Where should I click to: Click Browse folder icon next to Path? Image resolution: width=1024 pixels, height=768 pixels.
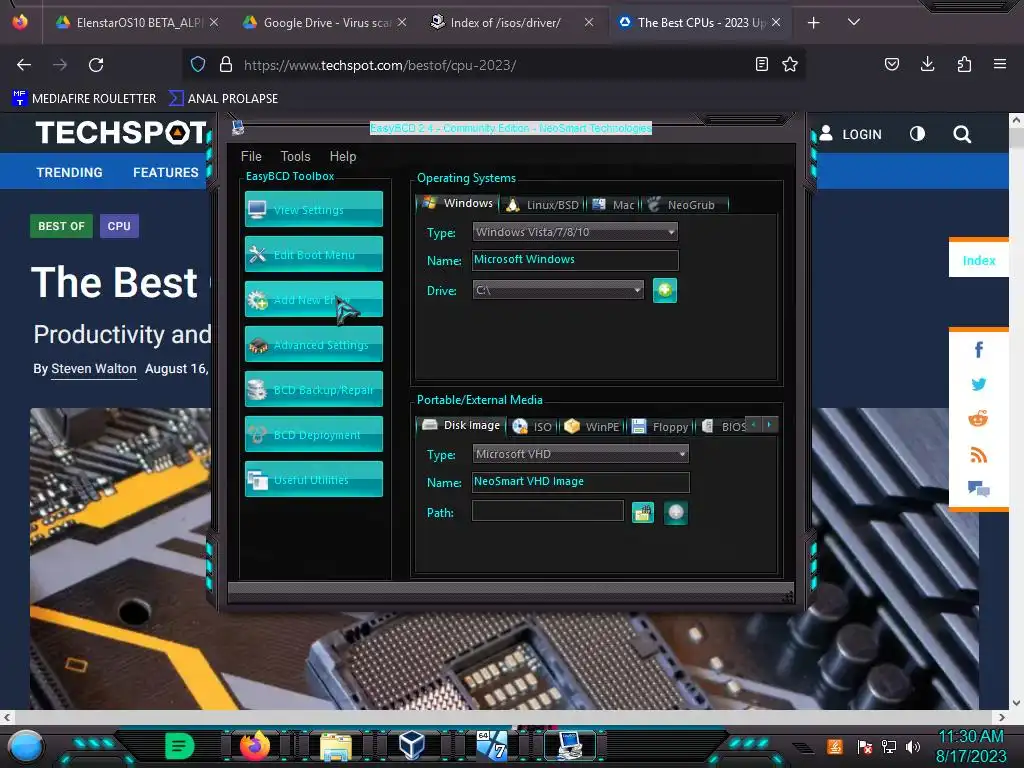click(643, 513)
